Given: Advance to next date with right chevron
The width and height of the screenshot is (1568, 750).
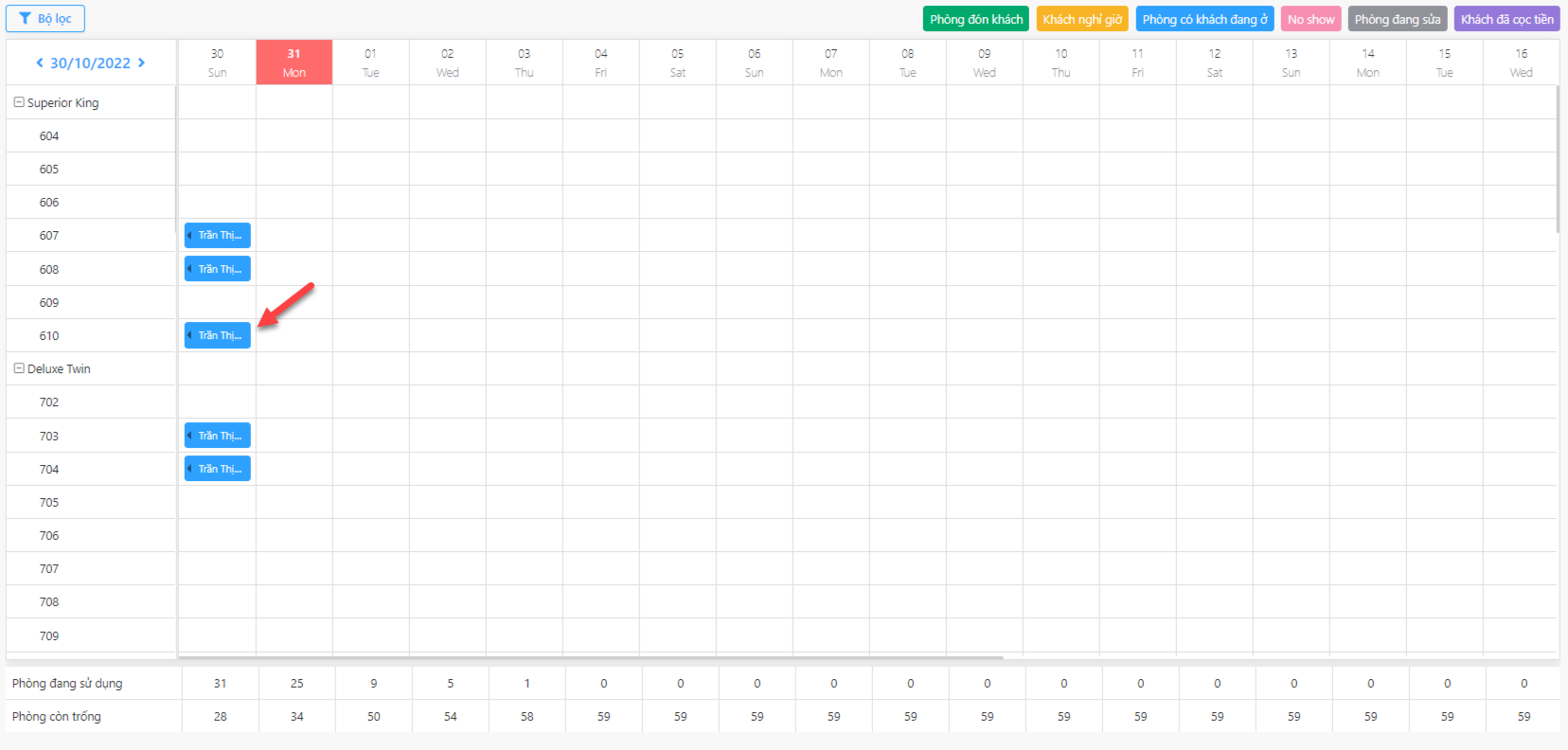Looking at the screenshot, I should 142,62.
